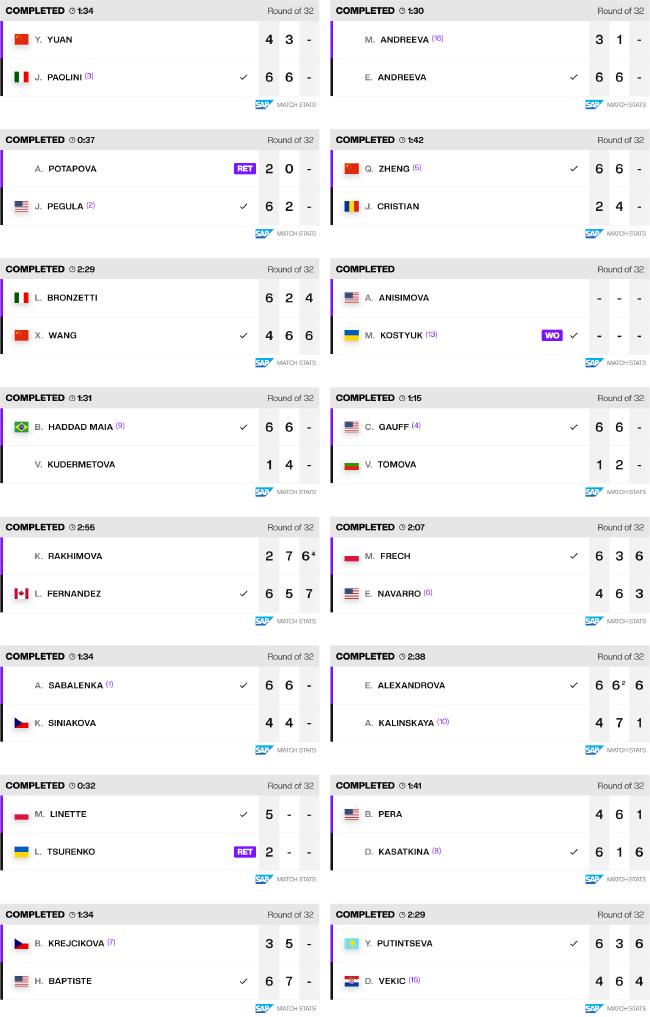Screen dimensions: 650x1017
Task: Click the Kazakhstan flag beside Y. Putintseva
Action: tap(352, 944)
